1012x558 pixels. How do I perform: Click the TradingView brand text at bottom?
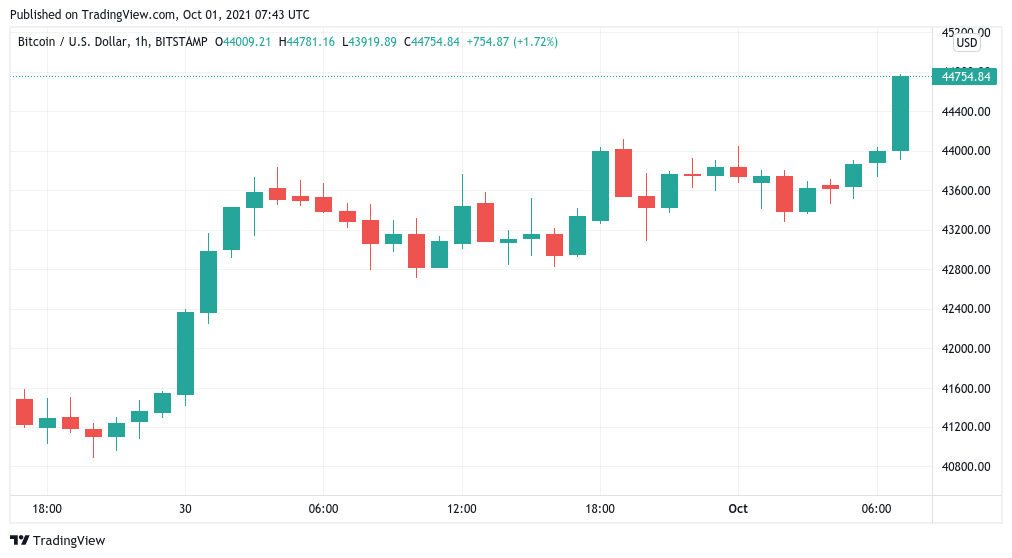tap(69, 540)
